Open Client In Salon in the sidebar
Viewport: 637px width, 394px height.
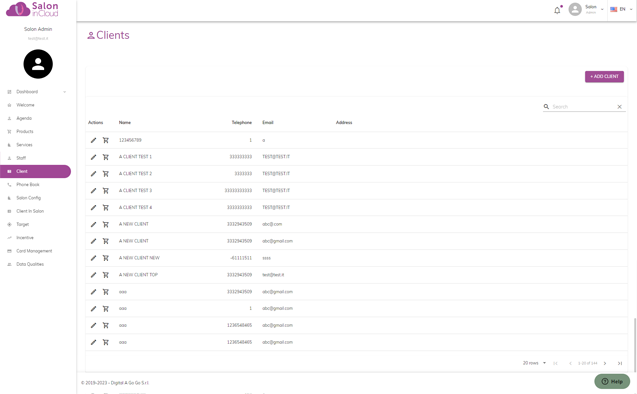coord(30,211)
